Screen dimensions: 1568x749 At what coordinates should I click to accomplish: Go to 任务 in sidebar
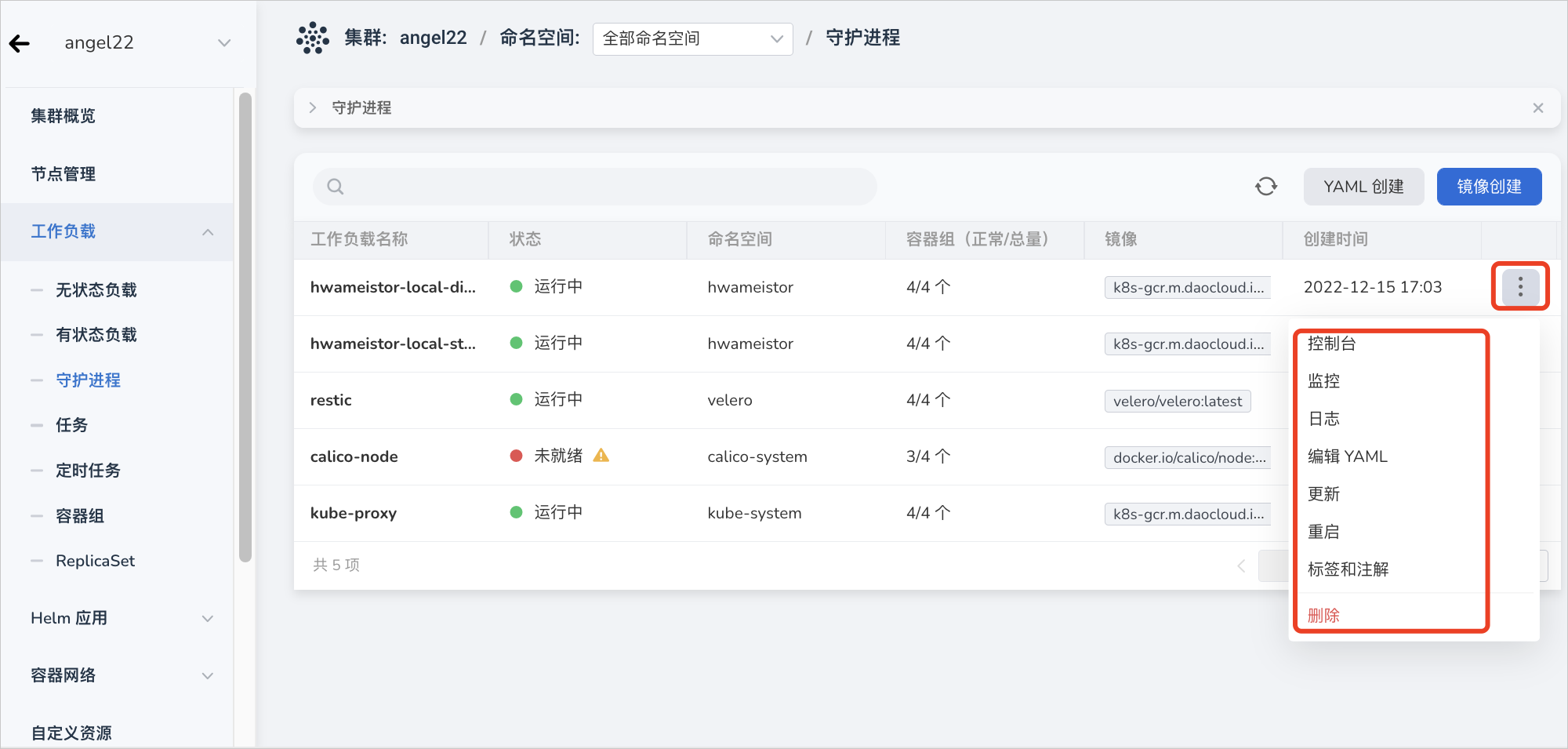click(71, 425)
